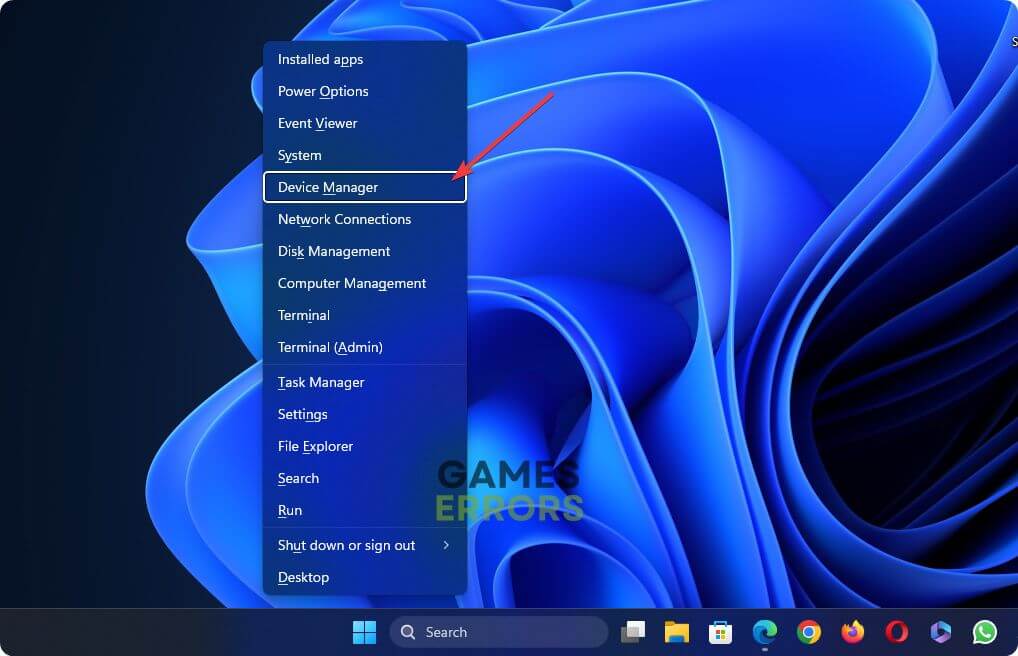Viewport: 1018px width, 656px height.
Task: Choose Power Options in the menu
Action: coord(364,92)
